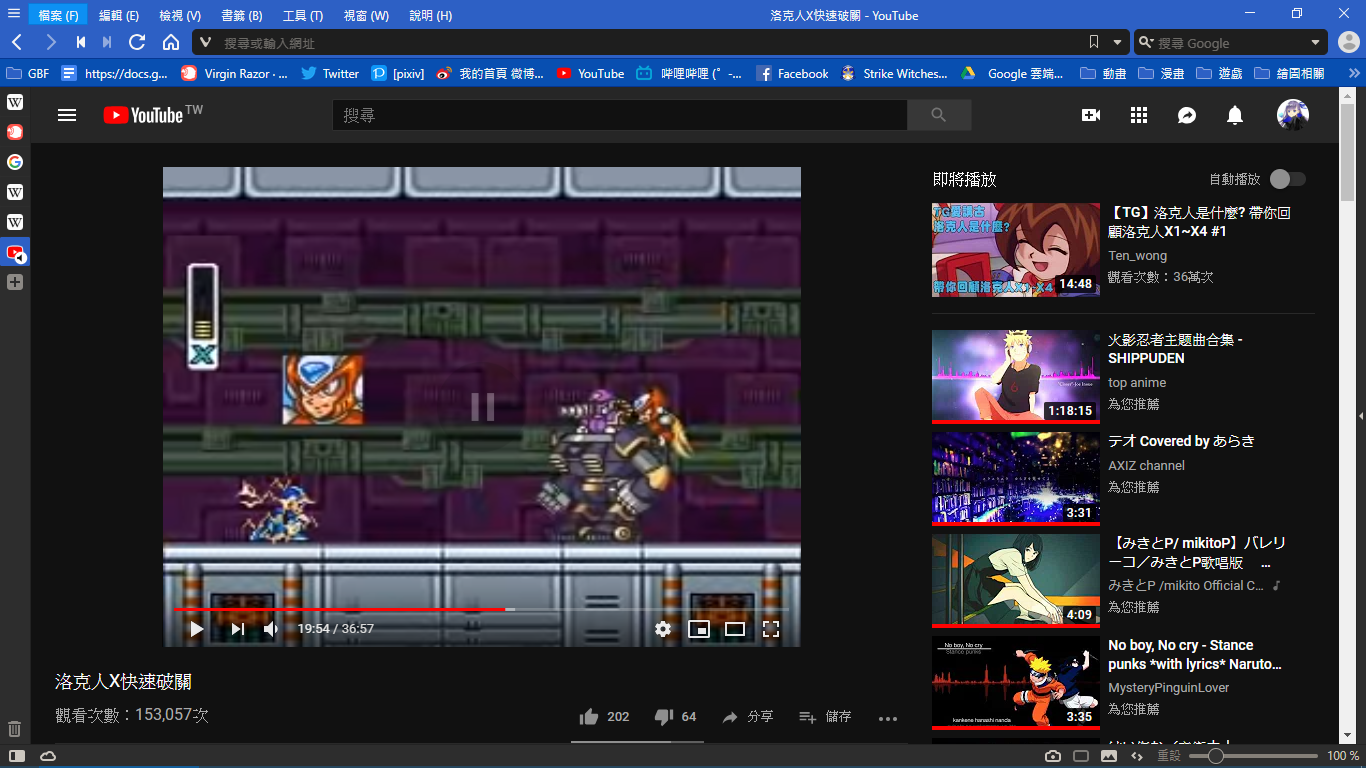The height and width of the screenshot is (768, 1366).
Task: Enable miniplayer mode
Action: point(699,629)
